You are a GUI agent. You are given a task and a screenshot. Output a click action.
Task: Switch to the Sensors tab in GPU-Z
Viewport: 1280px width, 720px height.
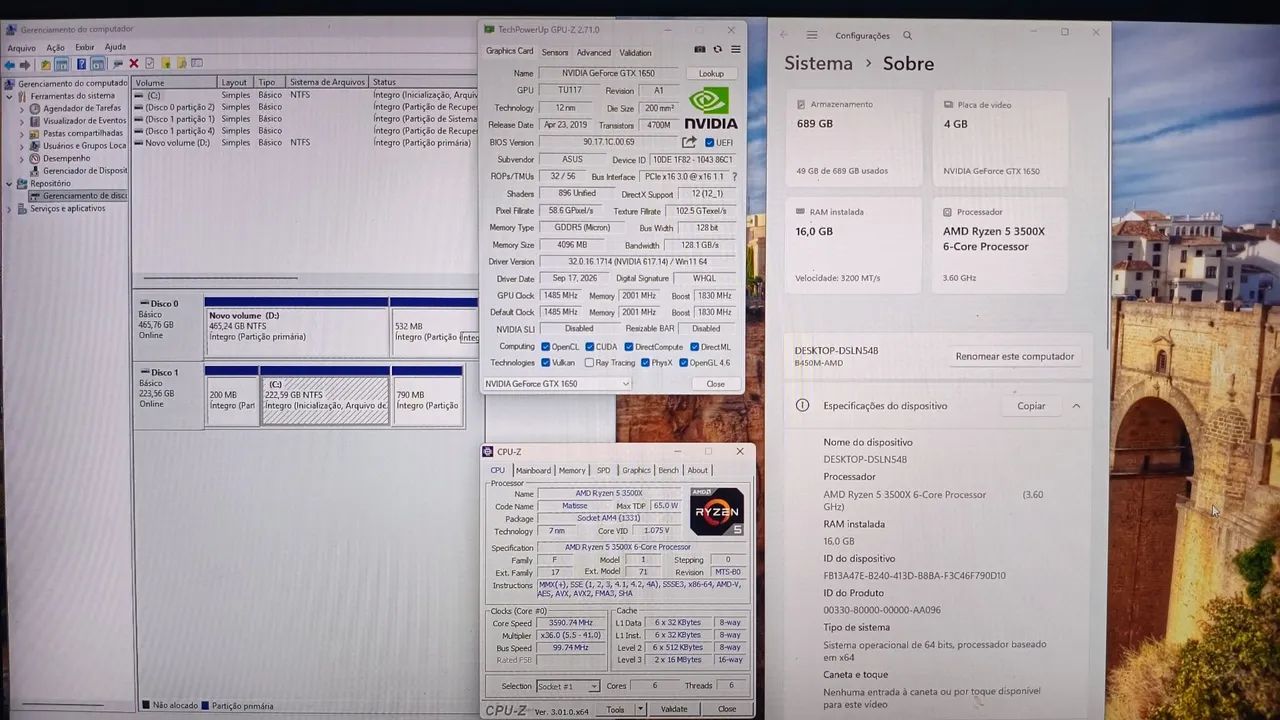[555, 52]
